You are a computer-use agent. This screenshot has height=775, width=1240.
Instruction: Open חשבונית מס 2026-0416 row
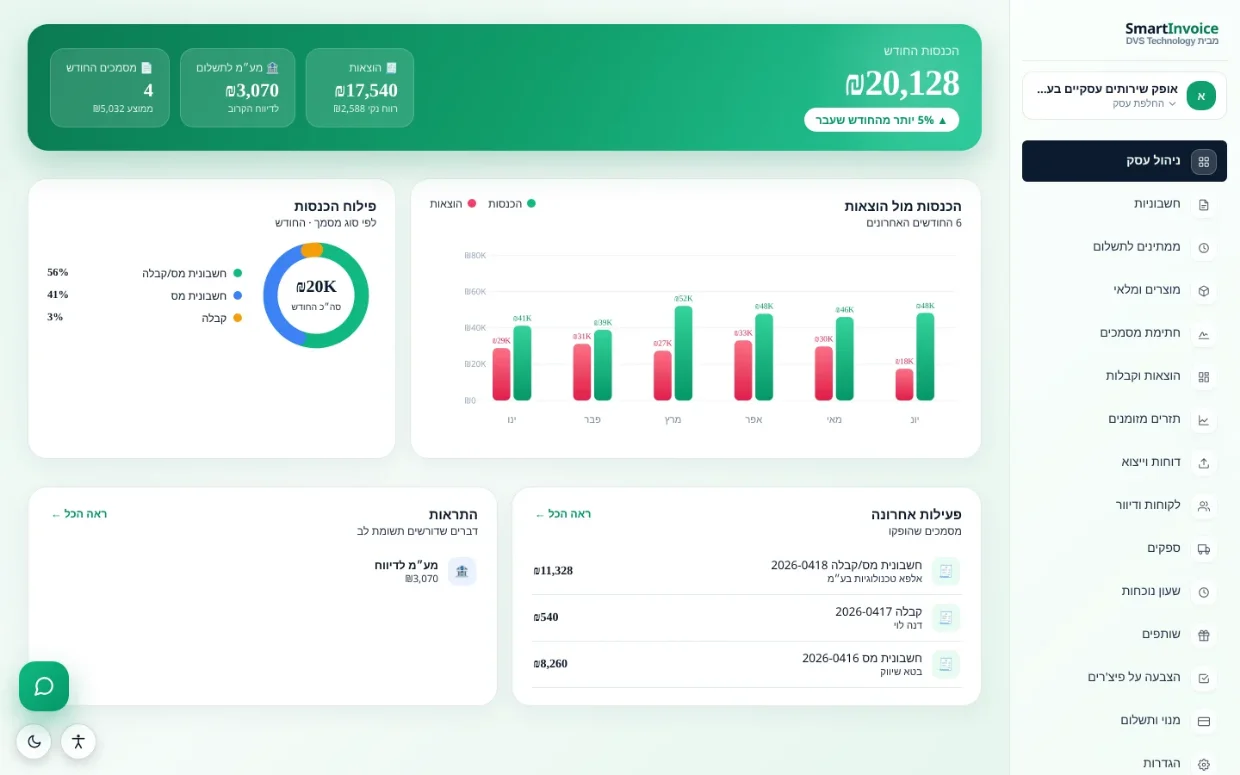747,664
